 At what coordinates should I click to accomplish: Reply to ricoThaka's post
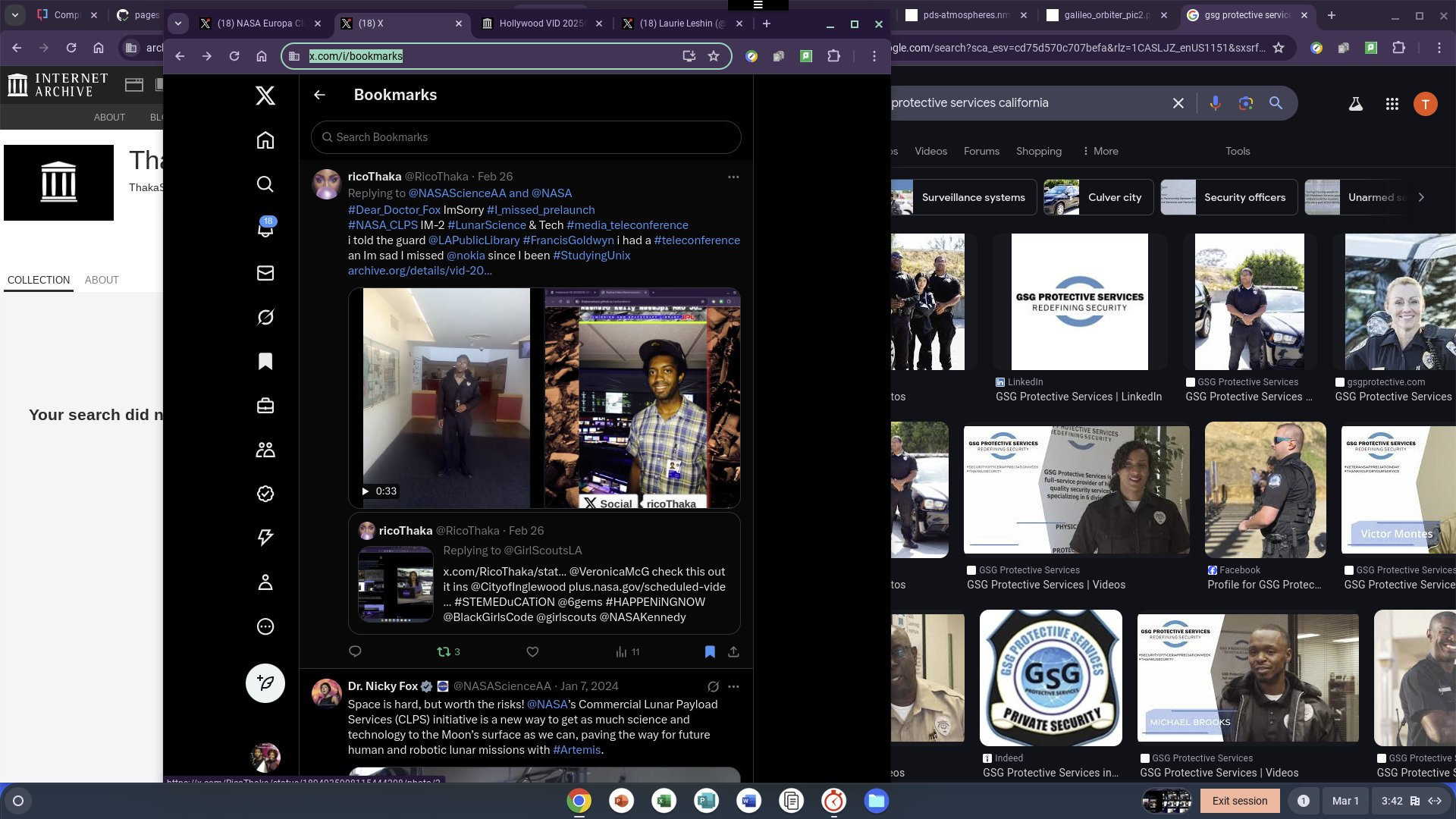click(355, 651)
